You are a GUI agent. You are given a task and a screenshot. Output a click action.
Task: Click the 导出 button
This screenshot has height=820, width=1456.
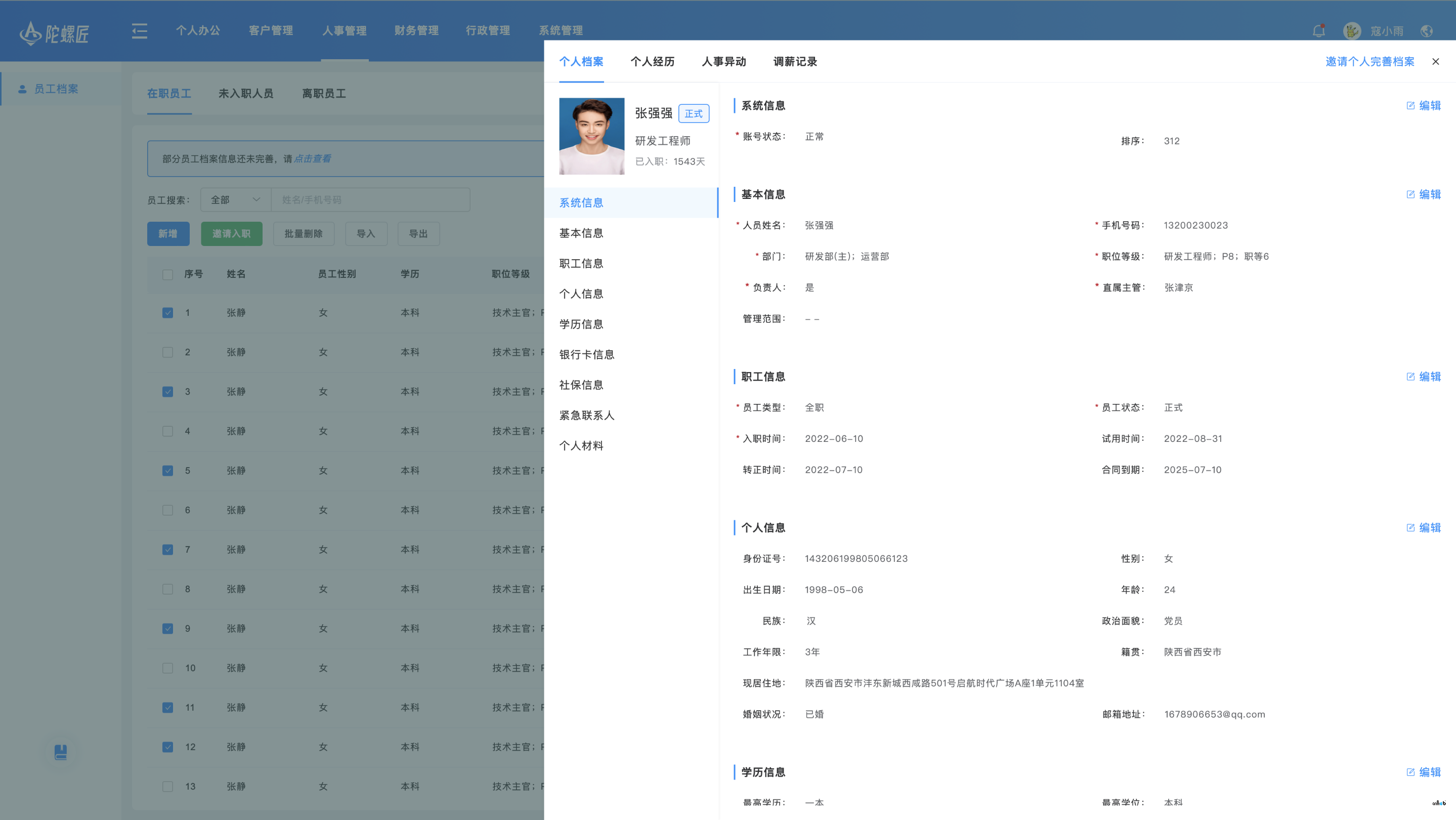point(418,233)
